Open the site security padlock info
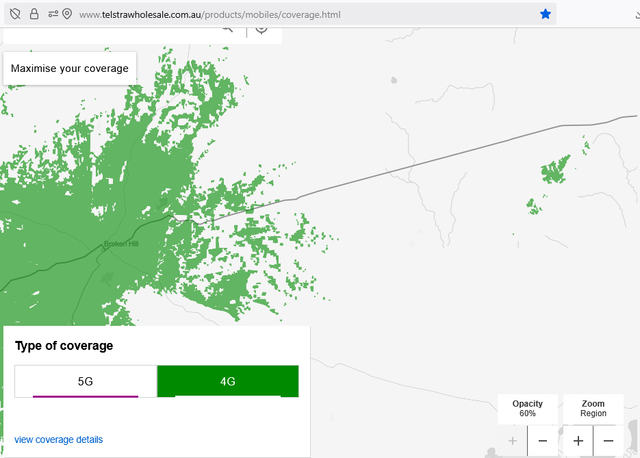Image resolution: width=640 pixels, height=458 pixels. (34, 14)
